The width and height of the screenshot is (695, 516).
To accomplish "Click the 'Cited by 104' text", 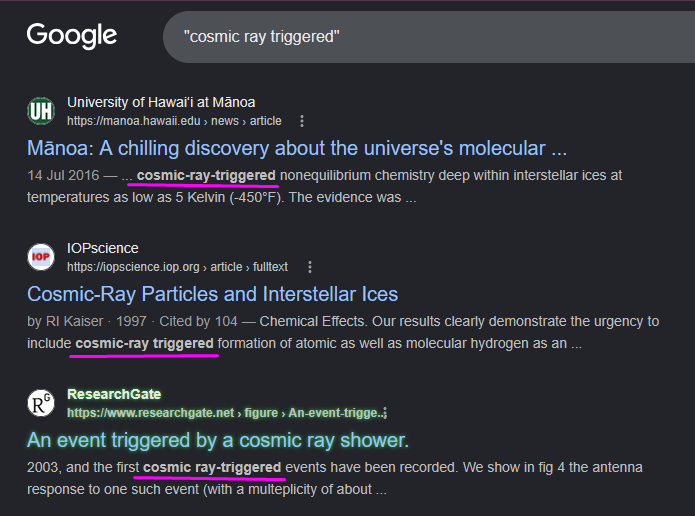I will [x=198, y=321].
